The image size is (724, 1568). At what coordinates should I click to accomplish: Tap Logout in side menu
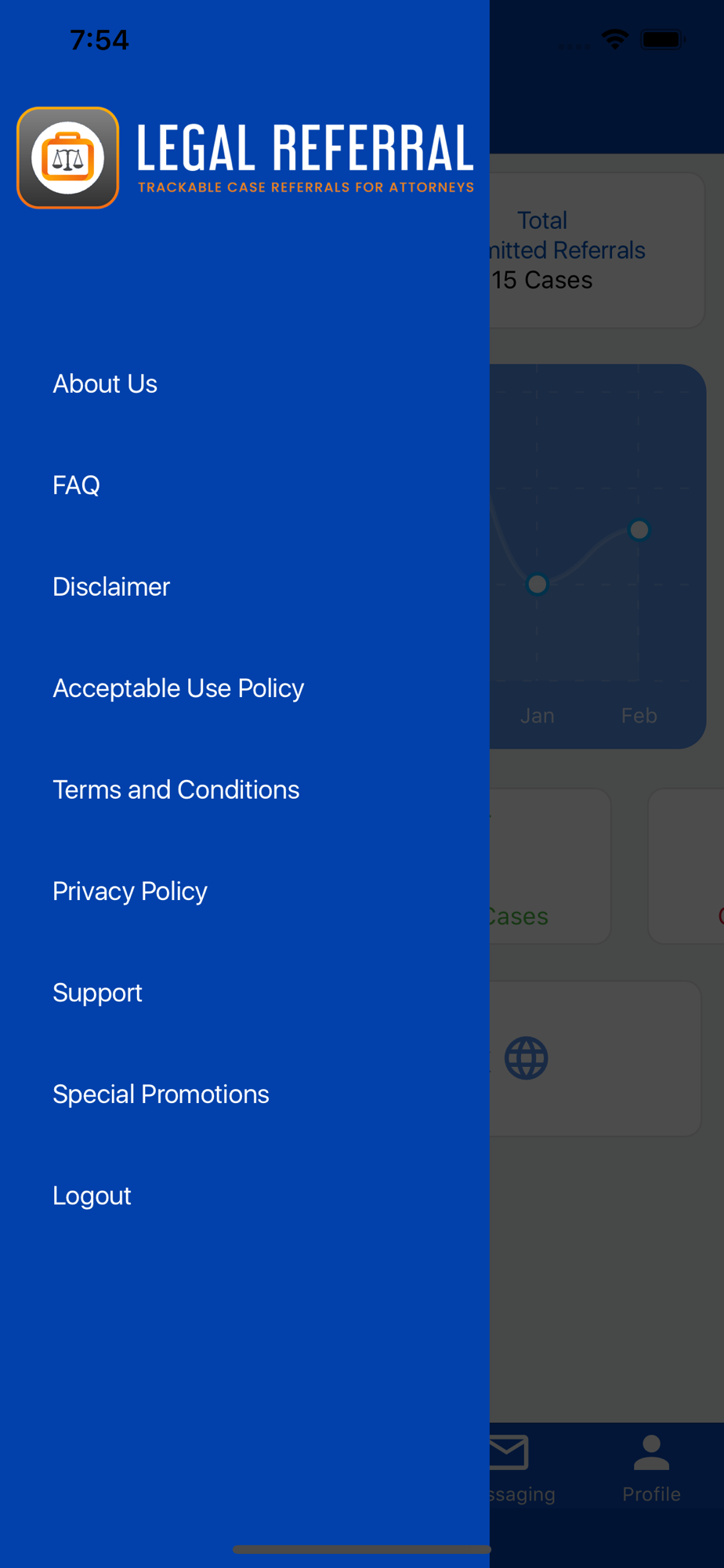click(x=92, y=1196)
